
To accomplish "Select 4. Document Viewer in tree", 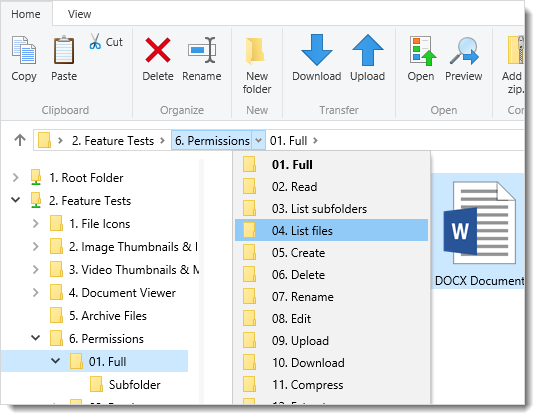I will click(x=122, y=293).
